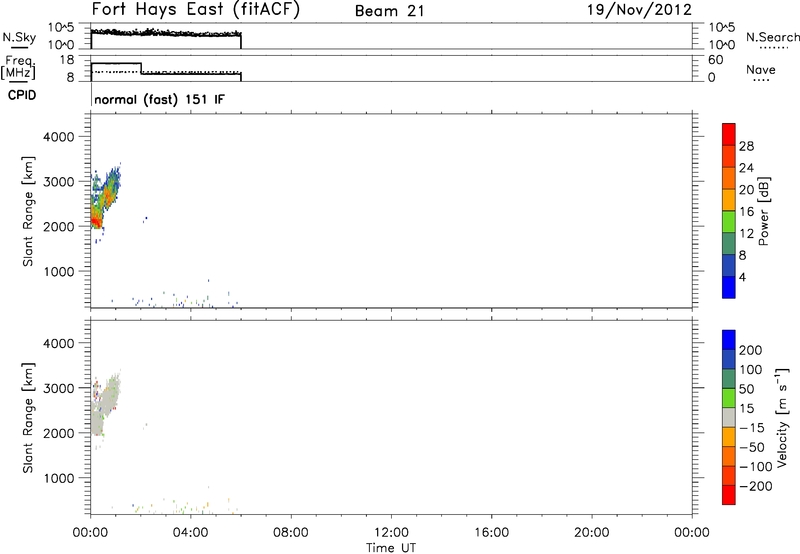Click the '3000' tick on the power panel
The width and height of the screenshot is (800, 554).
tap(59, 182)
